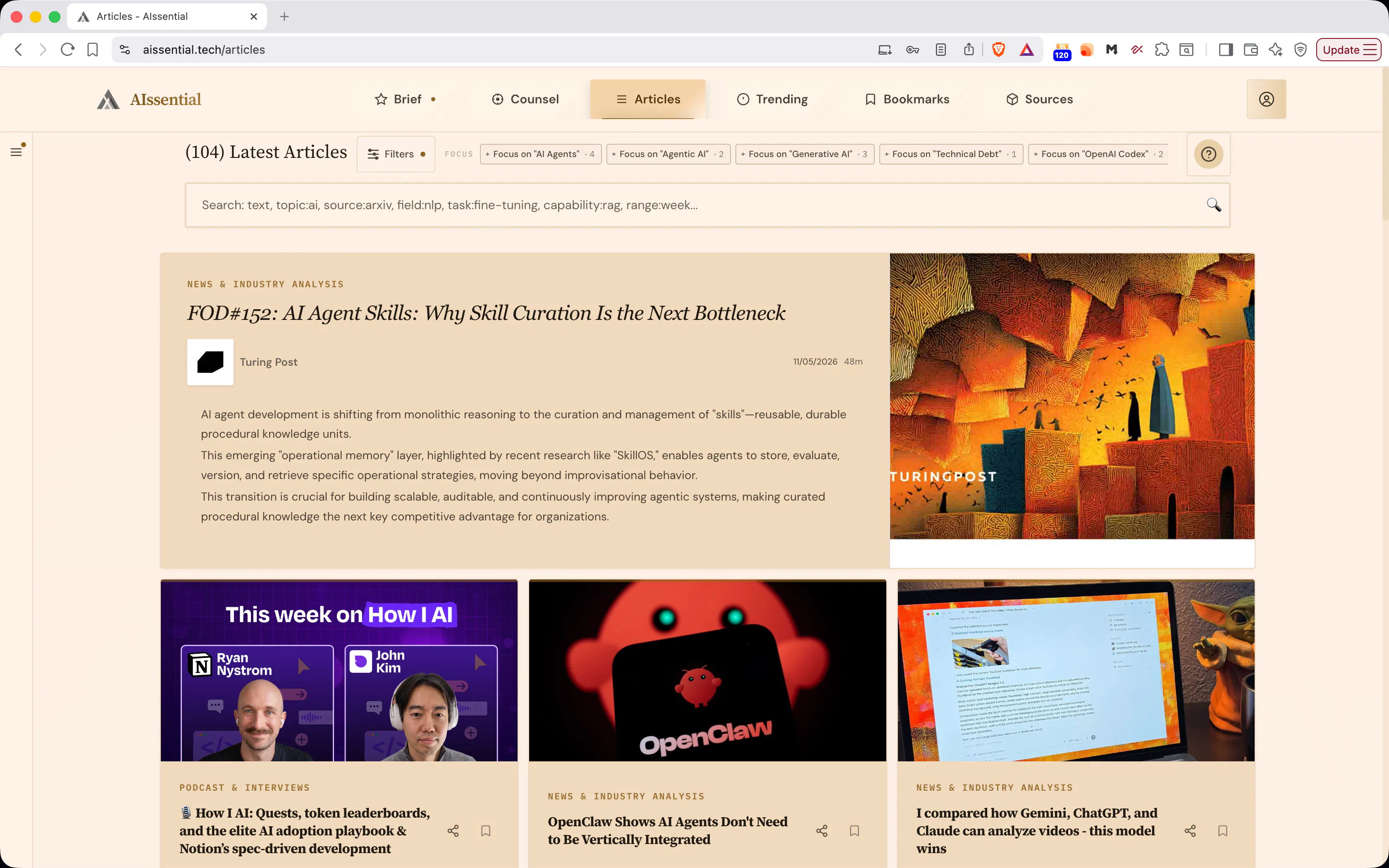The width and height of the screenshot is (1389, 868).
Task: Open the Filters panel
Action: tap(396, 154)
